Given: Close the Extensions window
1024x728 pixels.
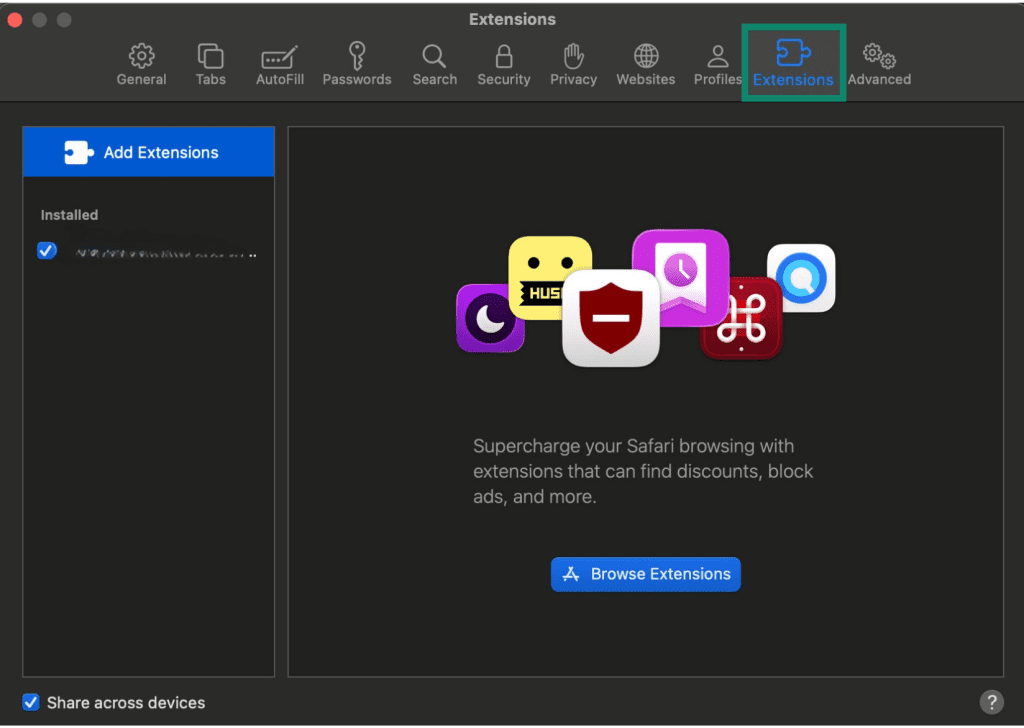Looking at the screenshot, I should click(15, 20).
